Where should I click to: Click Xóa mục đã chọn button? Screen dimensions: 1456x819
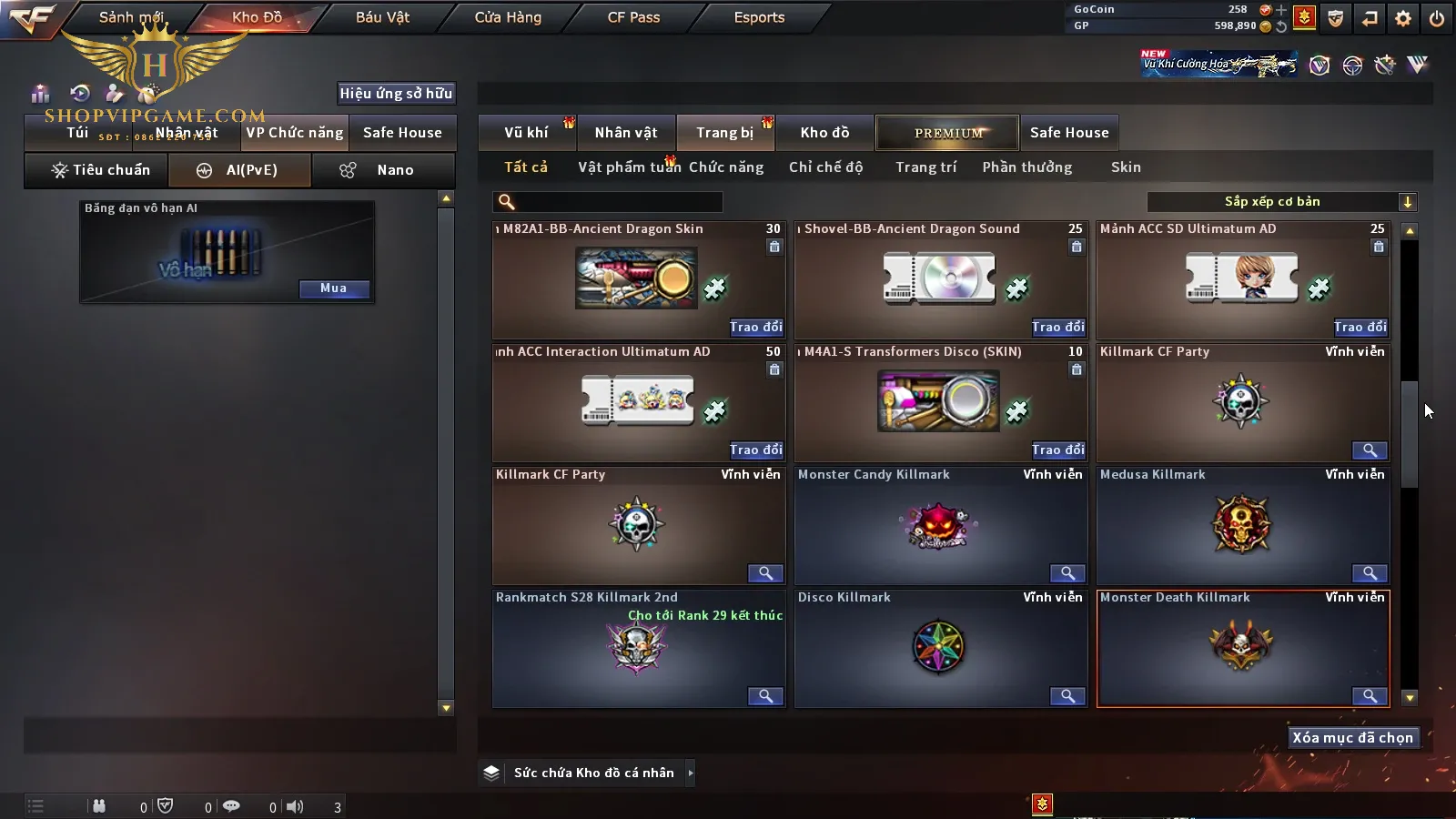coord(1353,738)
